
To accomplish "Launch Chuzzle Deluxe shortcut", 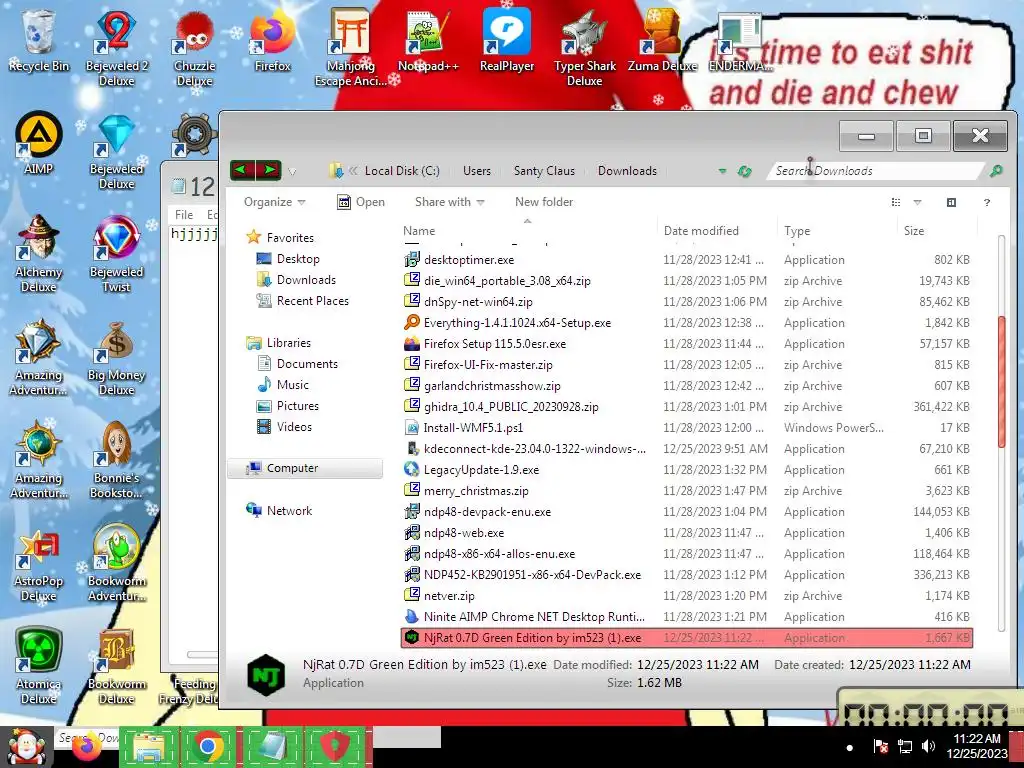I will 194,48.
